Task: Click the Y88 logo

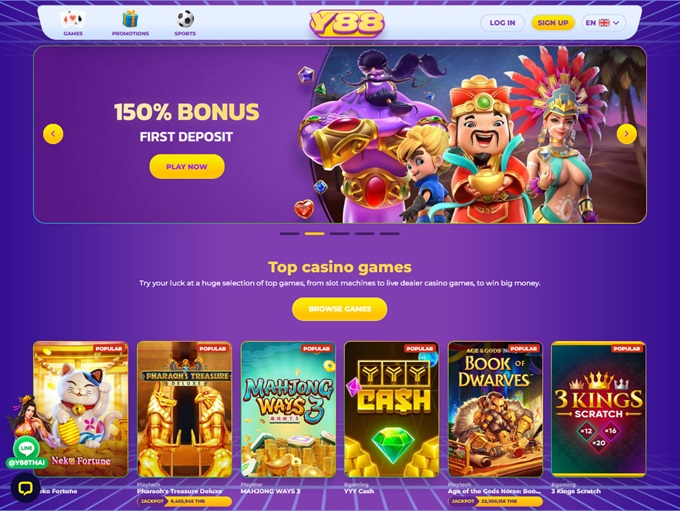Action: [x=347, y=23]
